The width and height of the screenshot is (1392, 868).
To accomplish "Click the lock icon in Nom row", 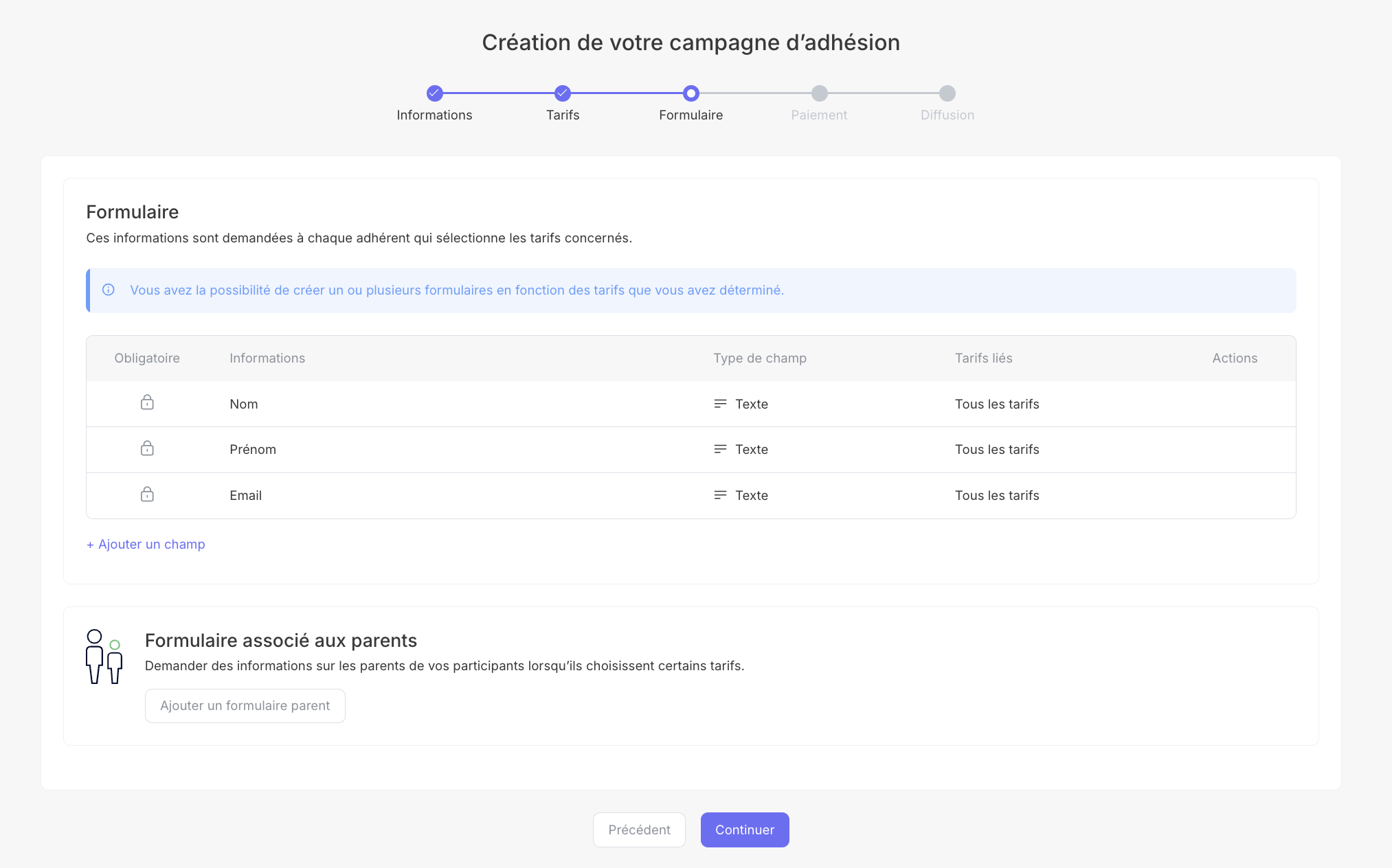I will click(147, 402).
